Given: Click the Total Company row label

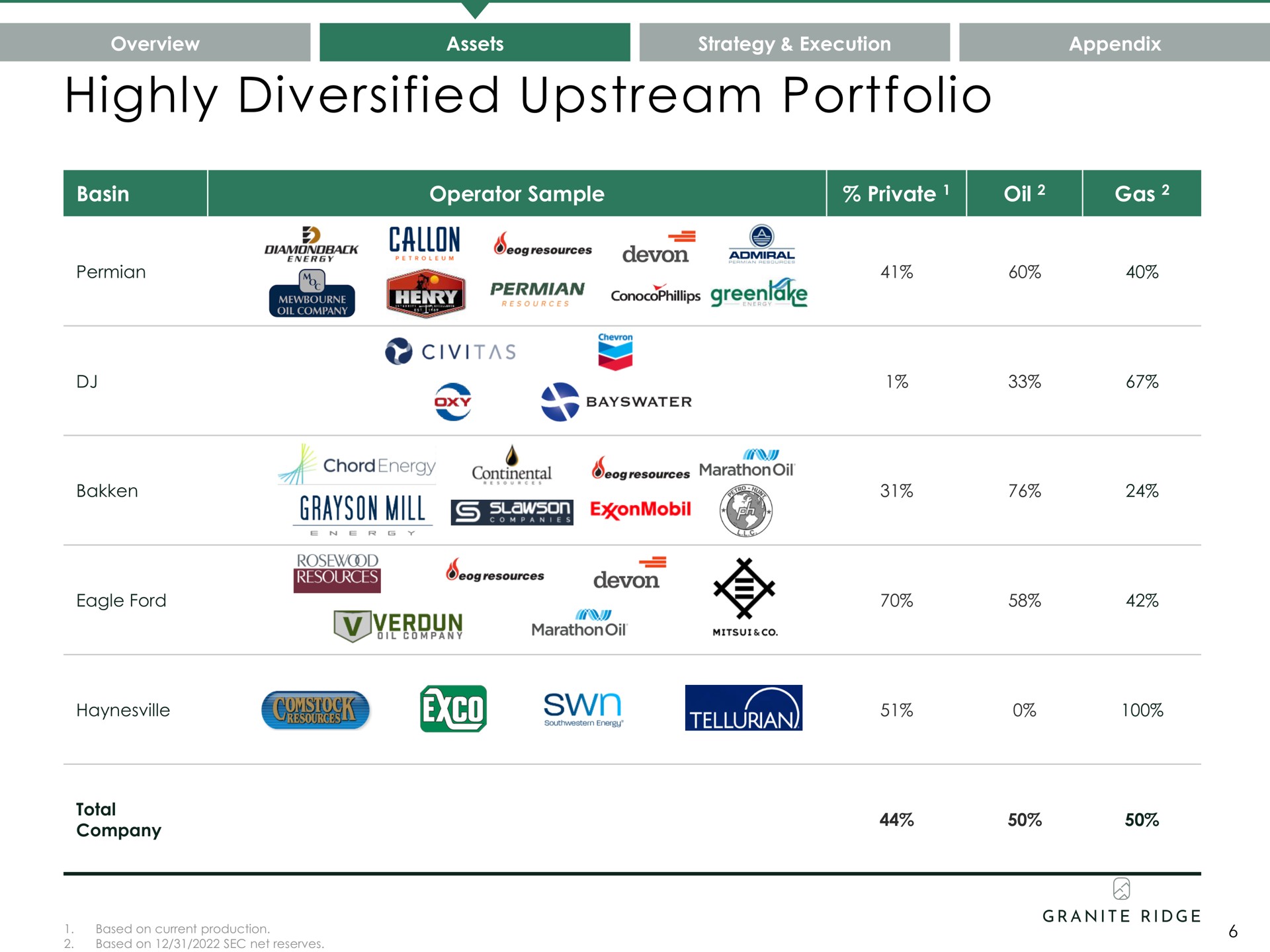Looking at the screenshot, I should point(118,820).
